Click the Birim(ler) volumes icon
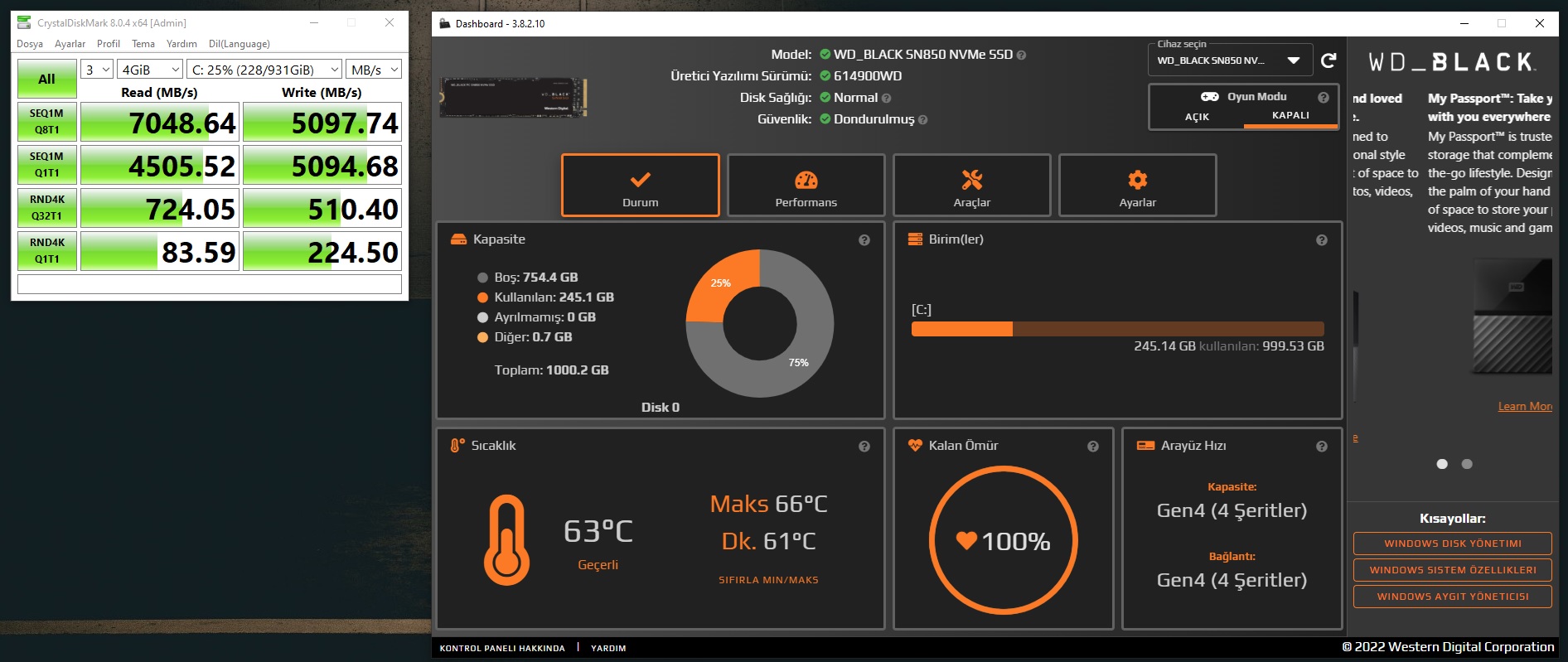The height and width of the screenshot is (662, 1568). (915, 239)
